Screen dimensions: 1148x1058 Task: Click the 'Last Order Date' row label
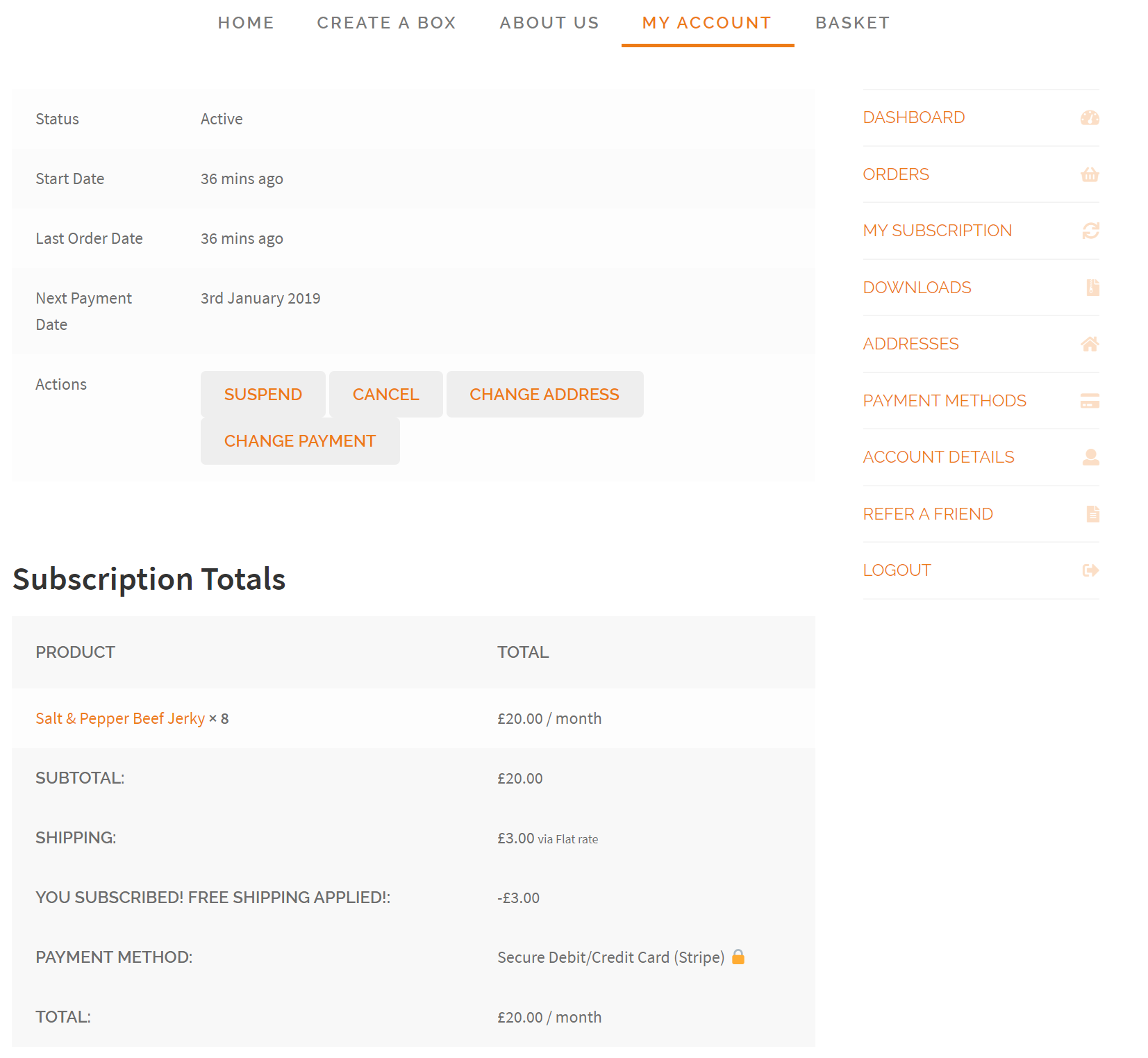point(89,238)
